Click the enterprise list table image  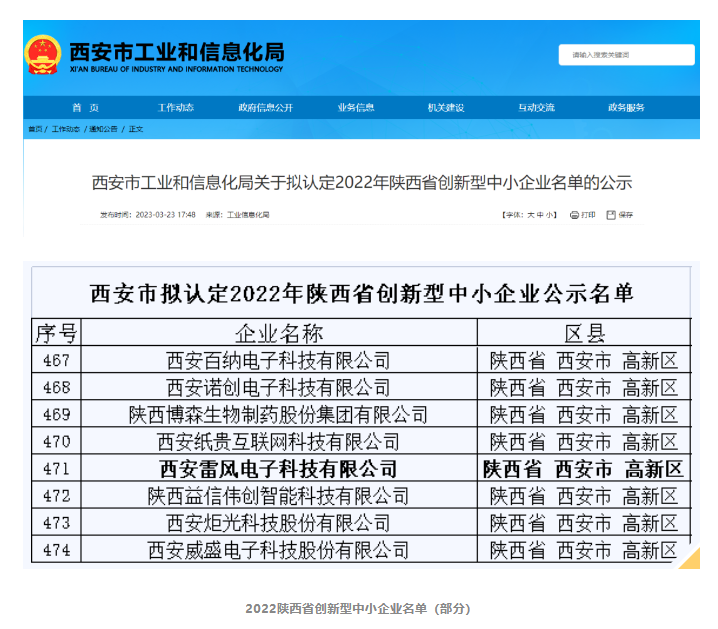point(361,415)
